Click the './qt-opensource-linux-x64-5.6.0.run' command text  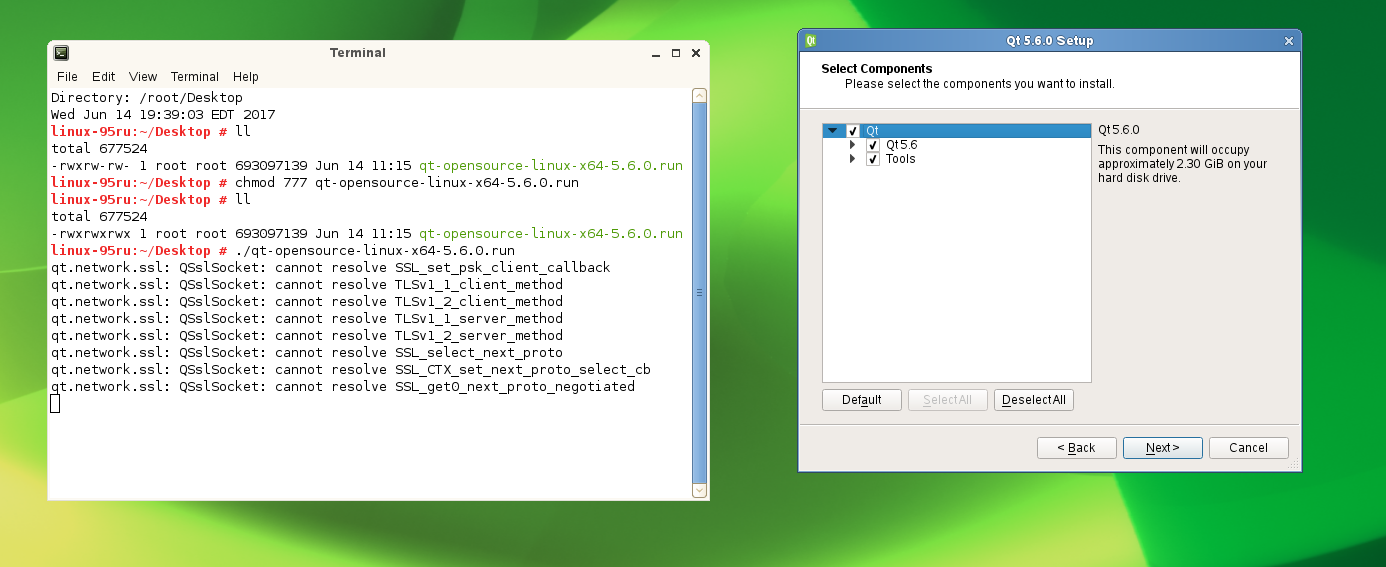coord(375,251)
